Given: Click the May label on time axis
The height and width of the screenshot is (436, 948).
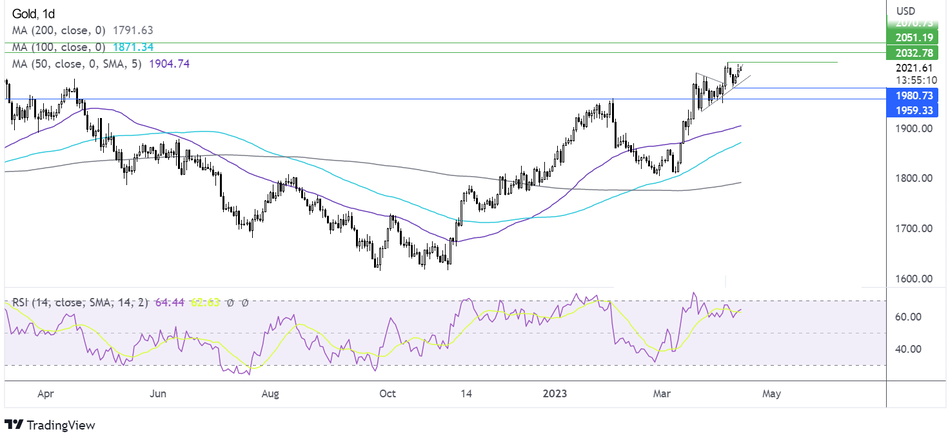Looking at the screenshot, I should 771,394.
